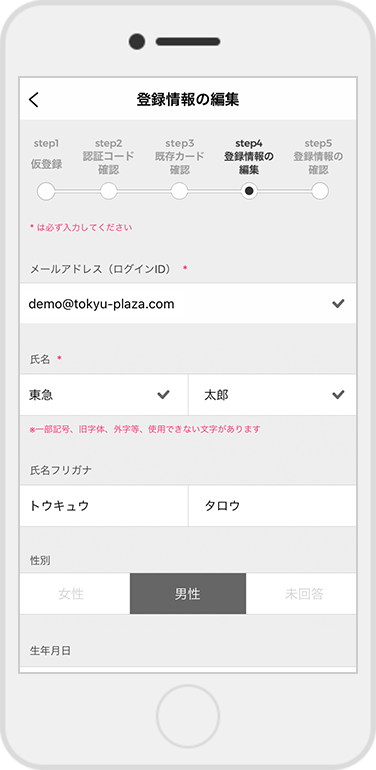Screen dimensions: 376x770
Task: Edit the email address demo@tokyu-plaza.com field
Action: point(188,303)
